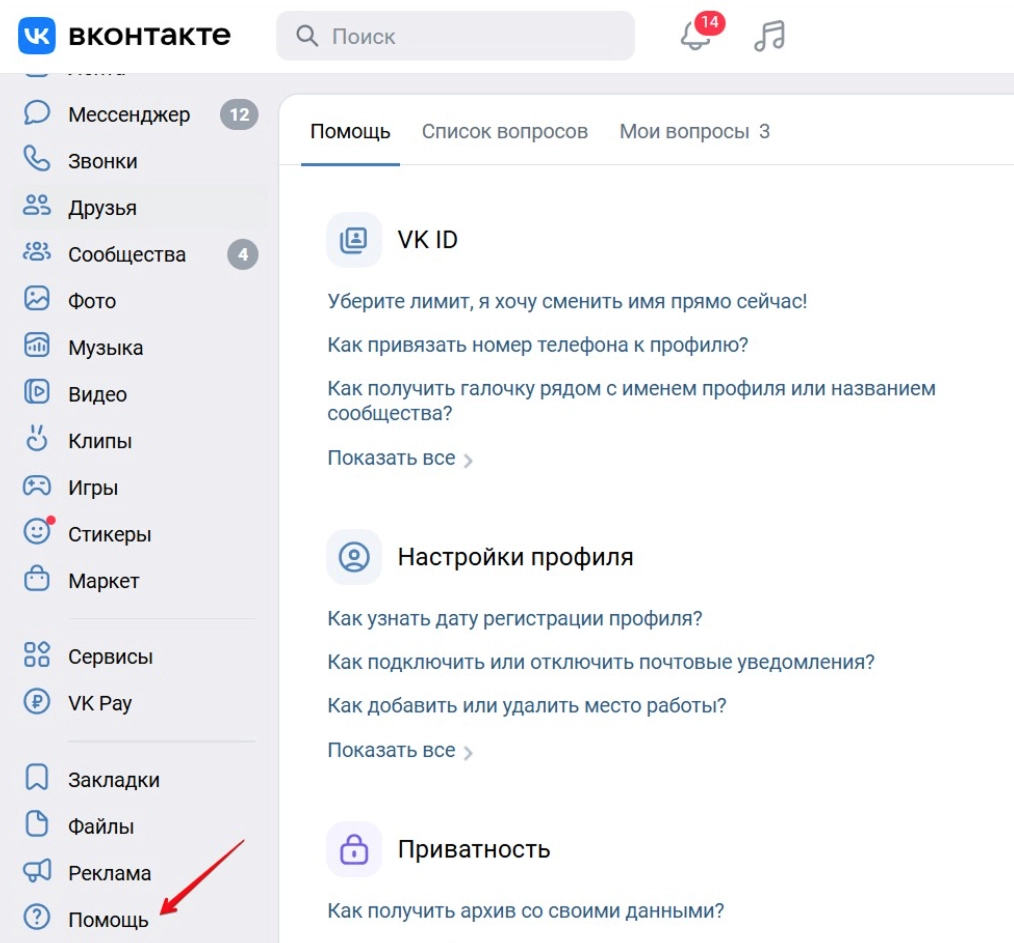The width and height of the screenshot is (1014, 943).
Task: Click the Помощь question mark icon
Action: pos(37,917)
